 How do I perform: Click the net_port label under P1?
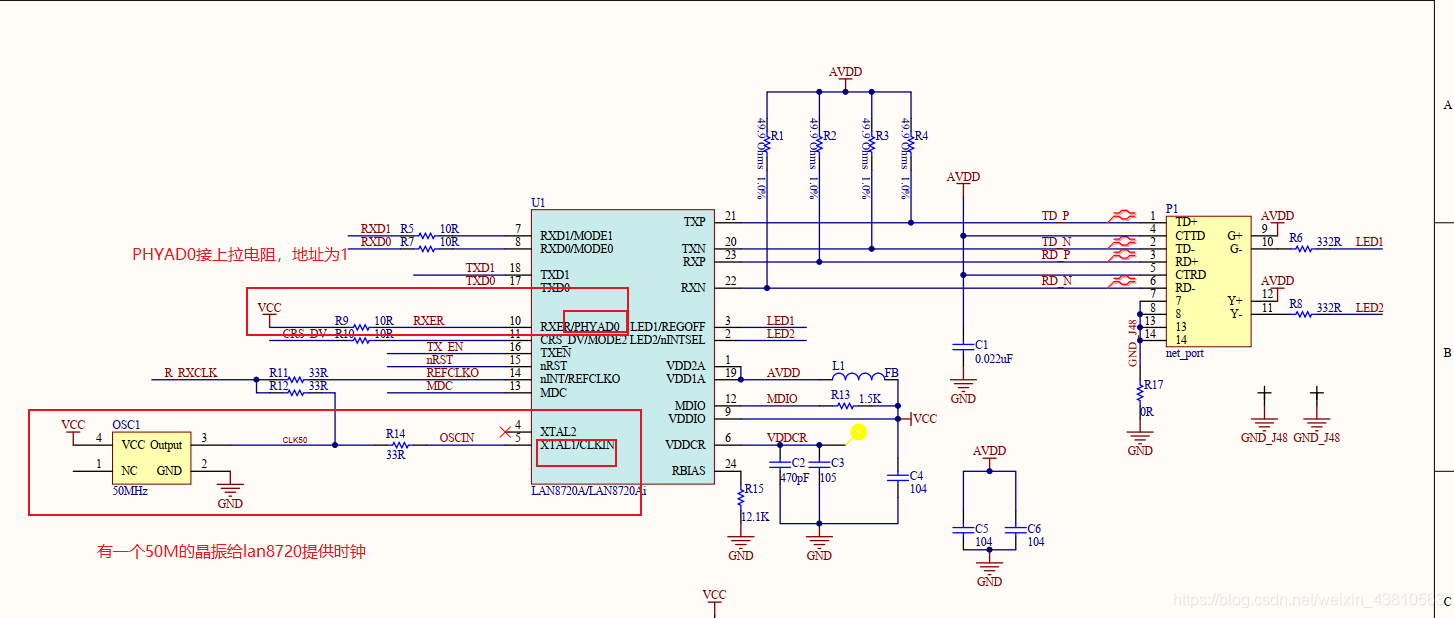tap(1185, 354)
